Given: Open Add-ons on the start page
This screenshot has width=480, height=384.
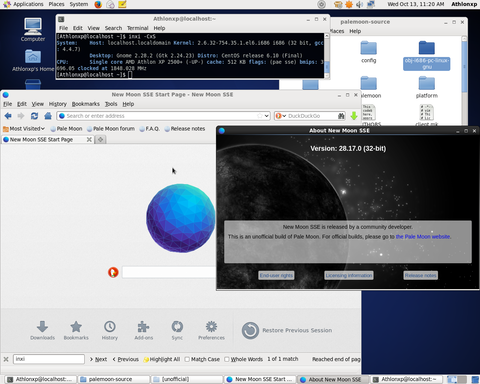Looking at the screenshot, I should click(x=144, y=330).
